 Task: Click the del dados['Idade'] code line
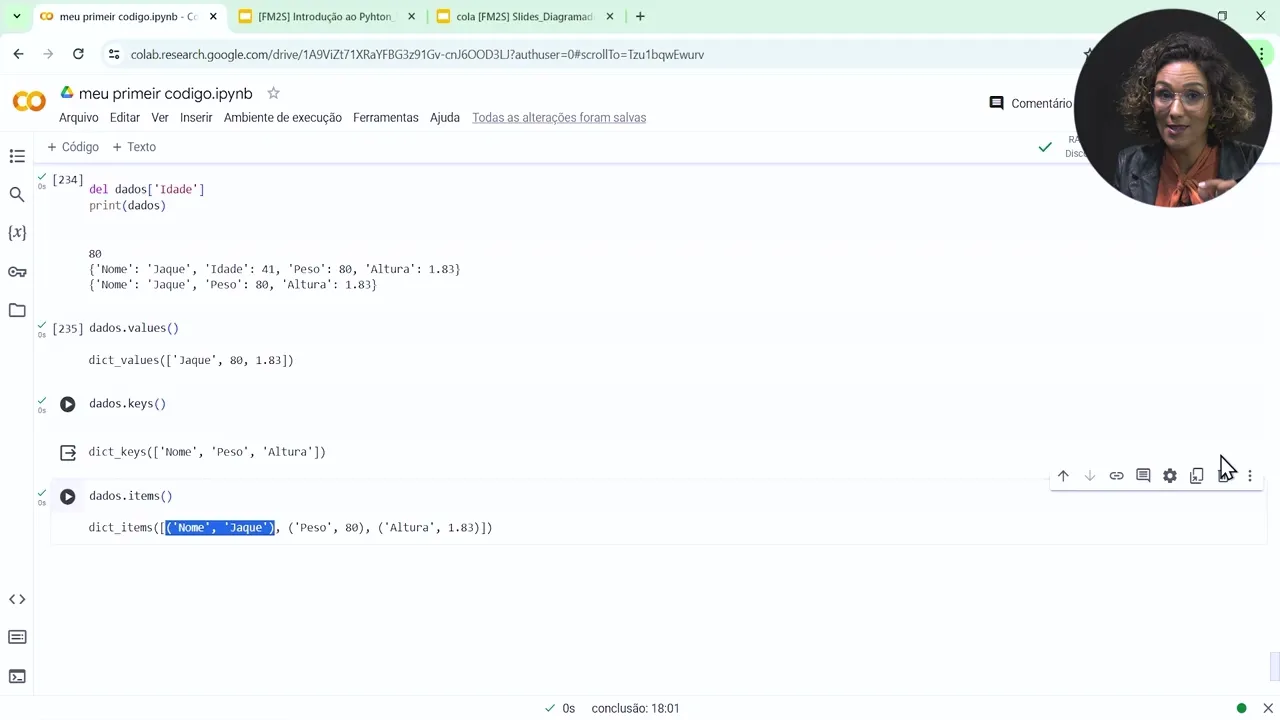tap(147, 189)
